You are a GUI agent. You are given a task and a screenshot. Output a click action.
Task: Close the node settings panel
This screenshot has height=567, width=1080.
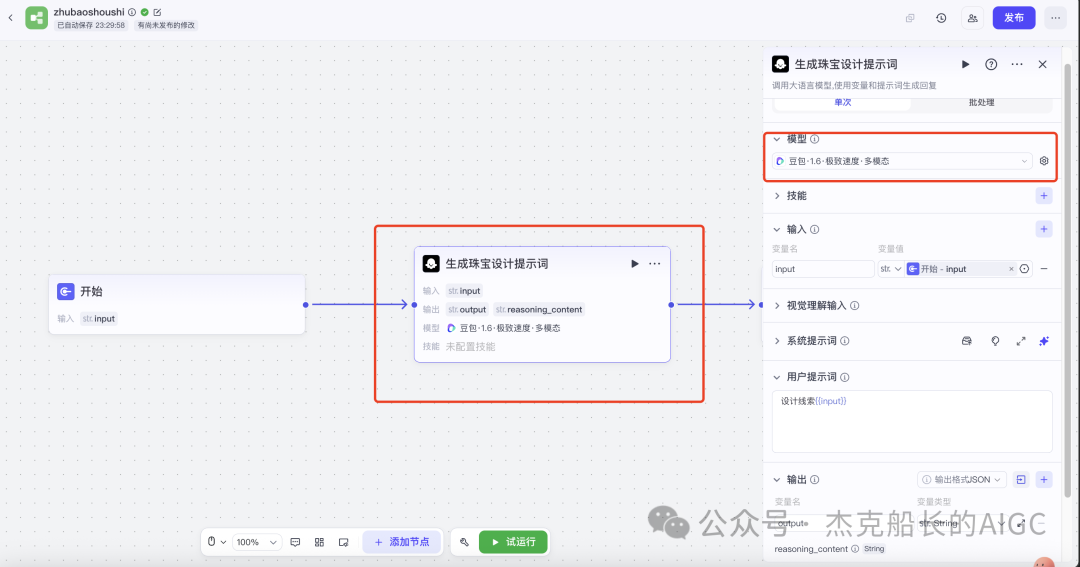[1042, 64]
